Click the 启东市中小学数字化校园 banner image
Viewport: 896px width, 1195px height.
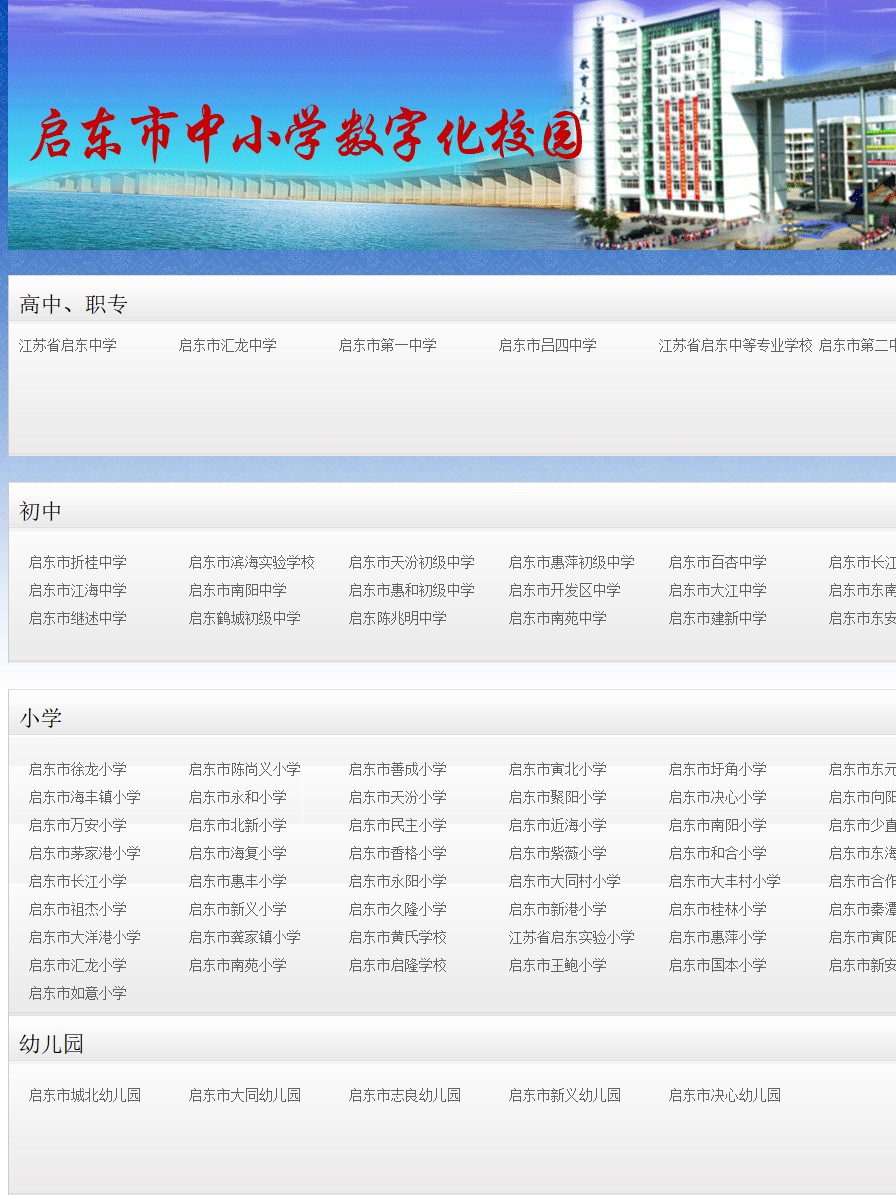(x=450, y=125)
